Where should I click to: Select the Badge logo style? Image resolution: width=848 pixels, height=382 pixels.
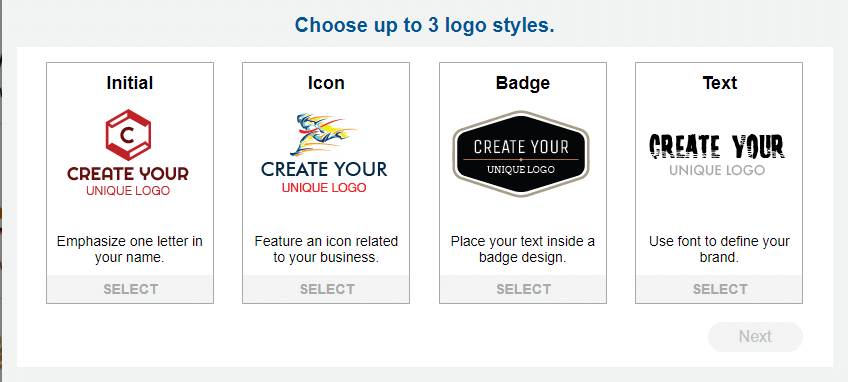pyautogui.click(x=523, y=289)
